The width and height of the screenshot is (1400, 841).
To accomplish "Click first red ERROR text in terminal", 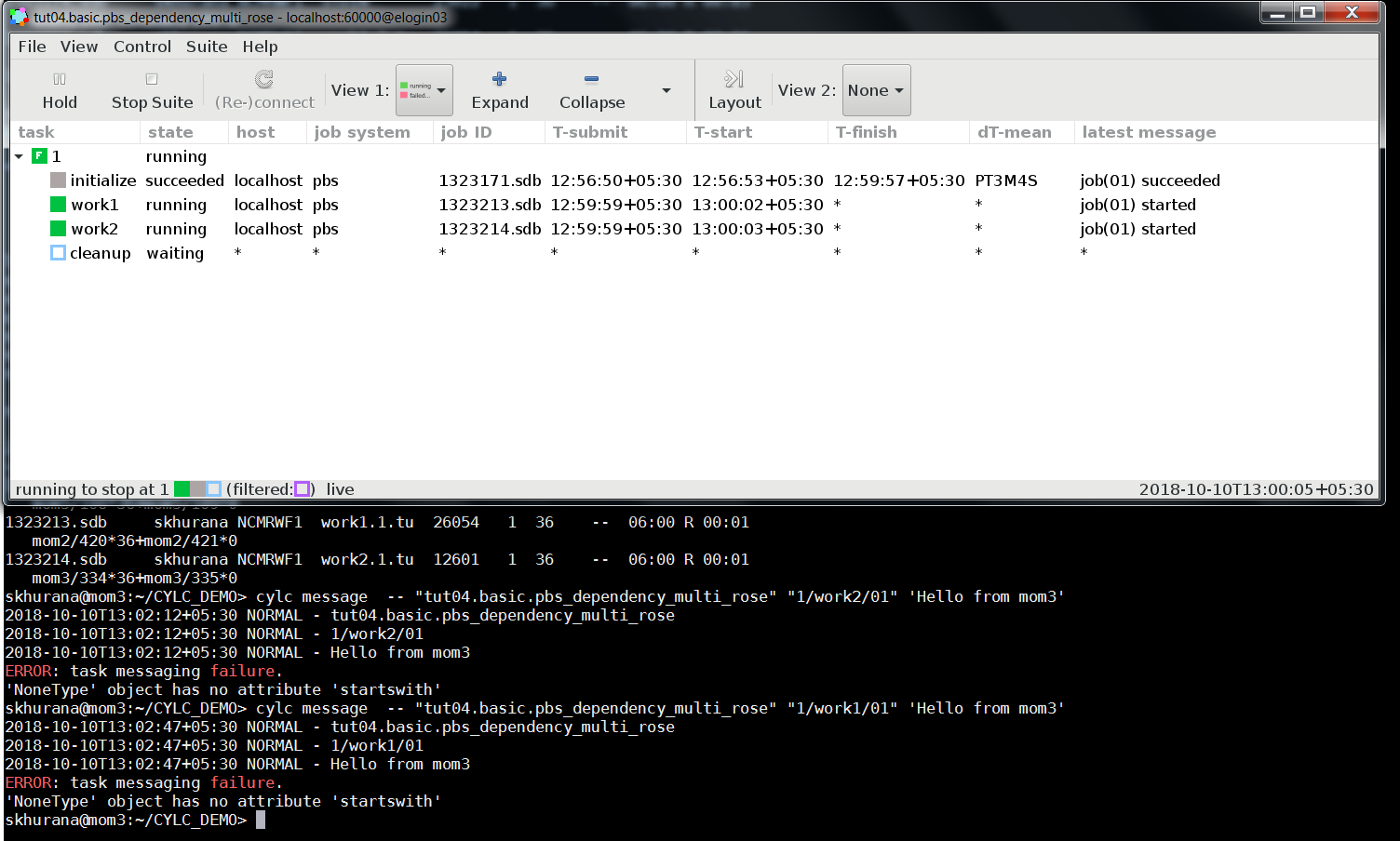I will [28, 671].
